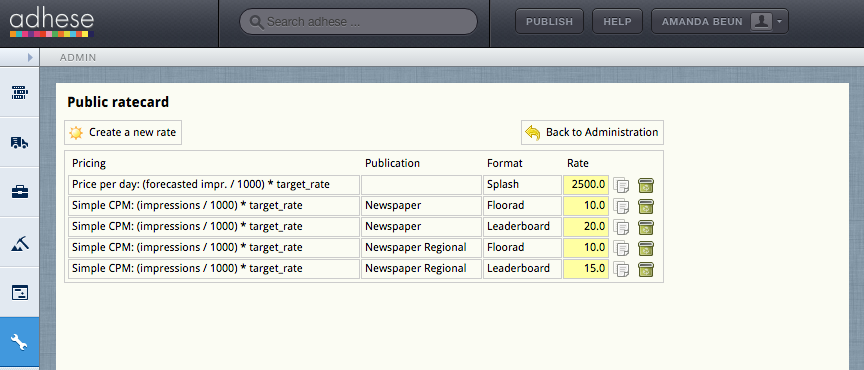
Task: Click the Publish button
Action: pos(549,22)
